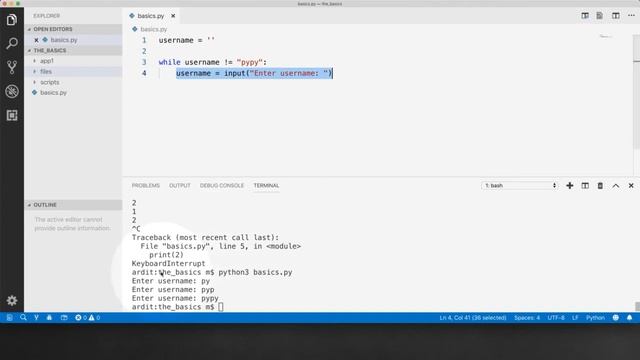Click the search icon in the status bar
The image size is (640, 360).
pyautogui.click(x=23, y=318)
